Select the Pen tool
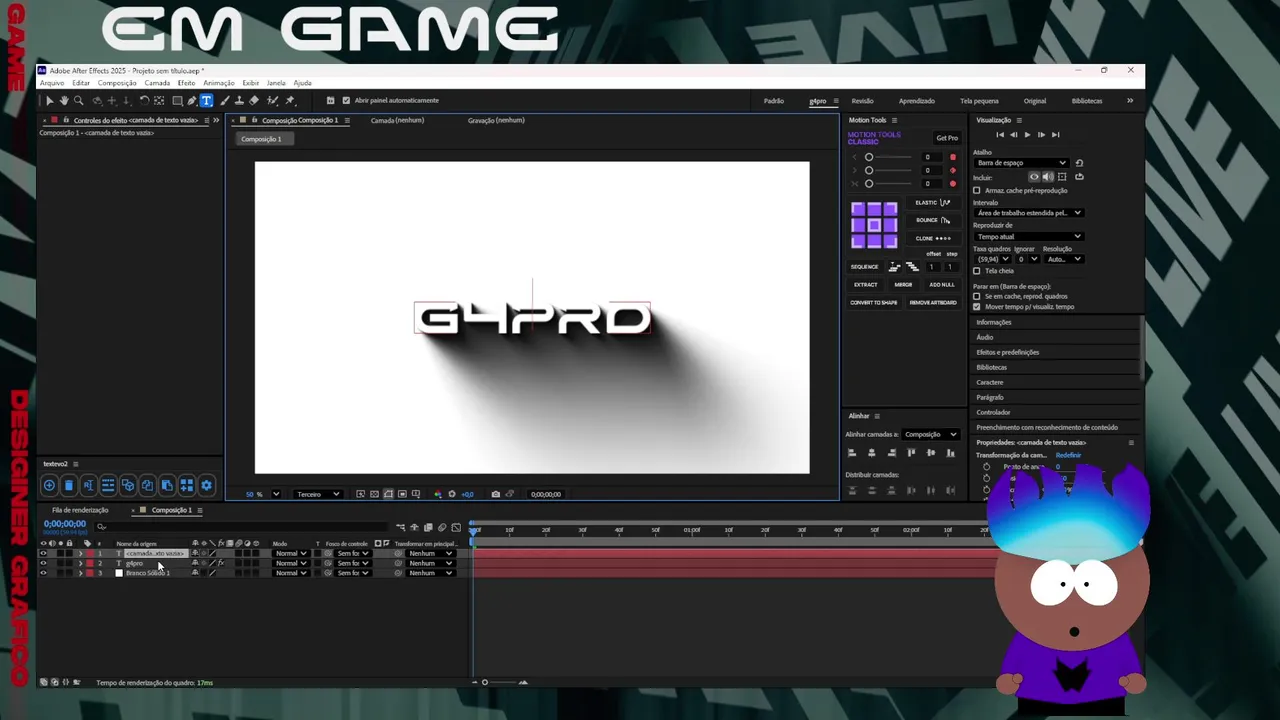The height and width of the screenshot is (720, 1280). coord(192,100)
